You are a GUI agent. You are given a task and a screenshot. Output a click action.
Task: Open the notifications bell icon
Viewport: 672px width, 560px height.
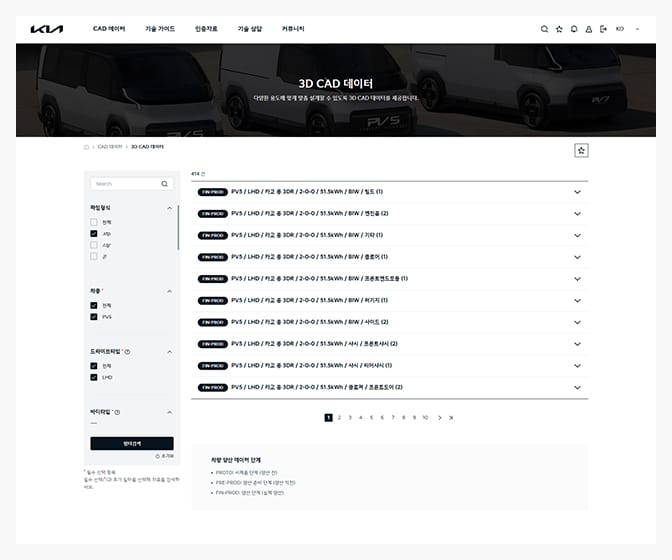pyautogui.click(x=574, y=29)
